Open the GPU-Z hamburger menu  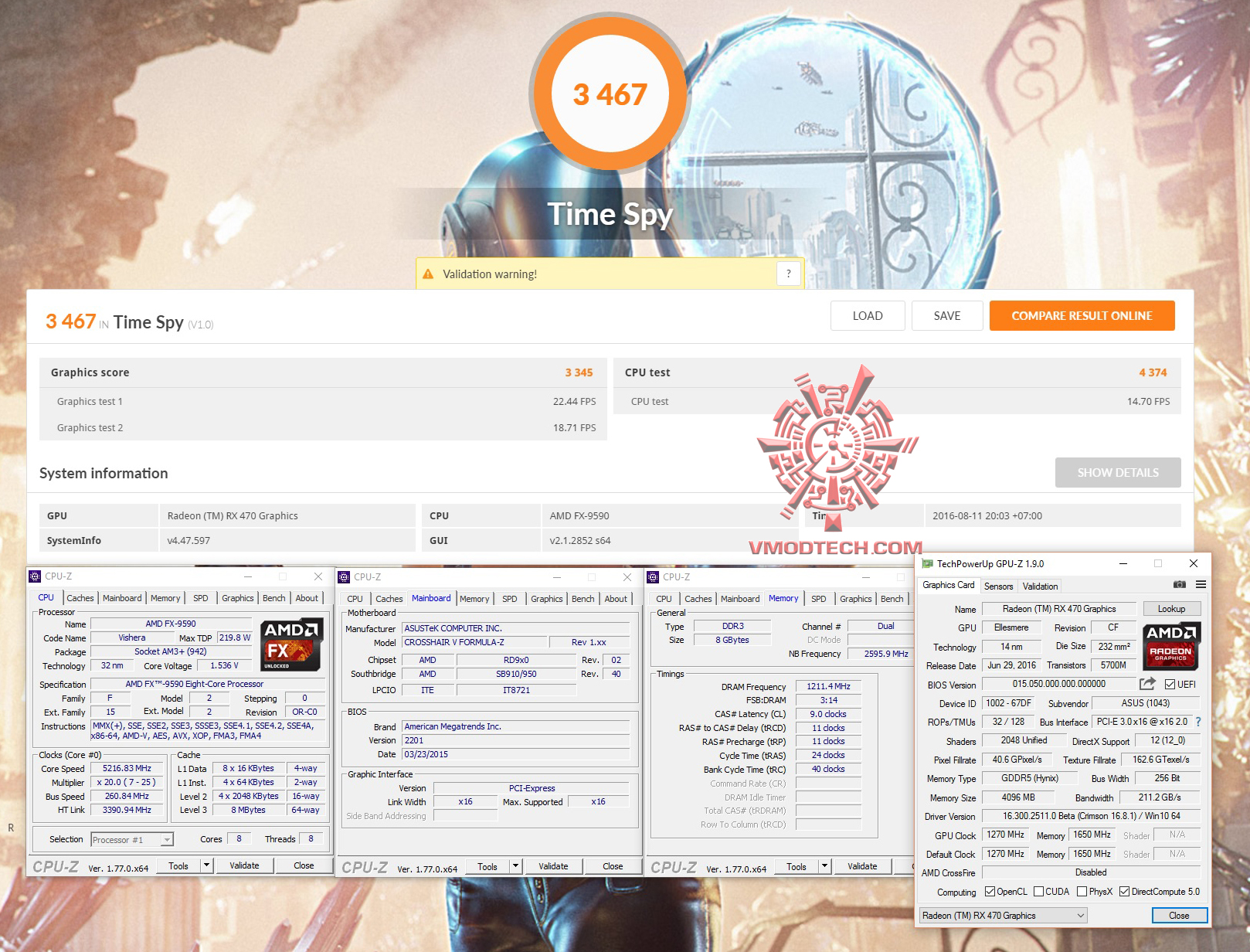point(1201,585)
